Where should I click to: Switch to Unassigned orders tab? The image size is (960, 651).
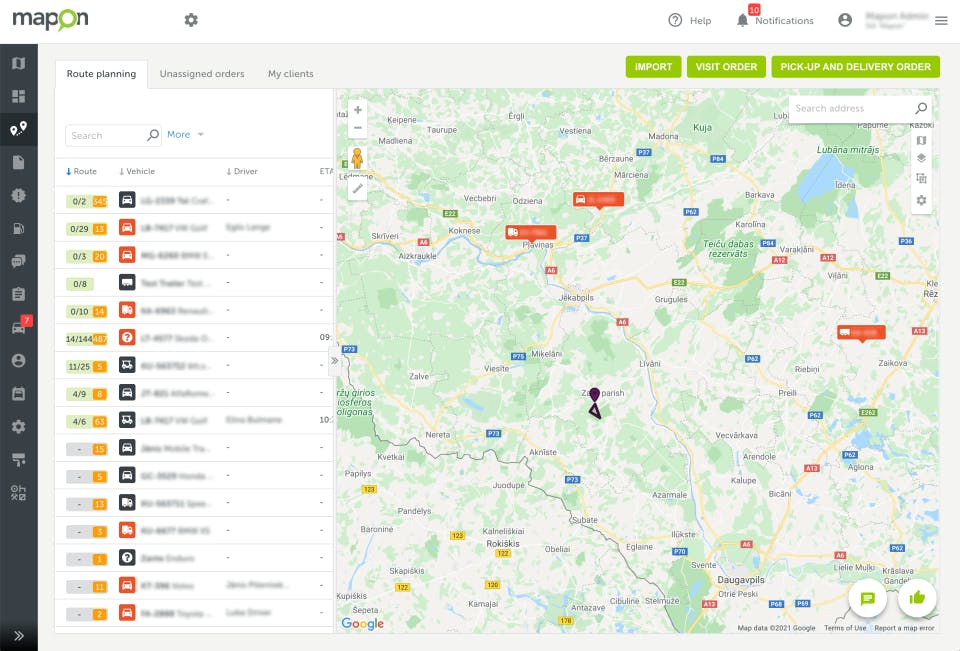point(201,74)
